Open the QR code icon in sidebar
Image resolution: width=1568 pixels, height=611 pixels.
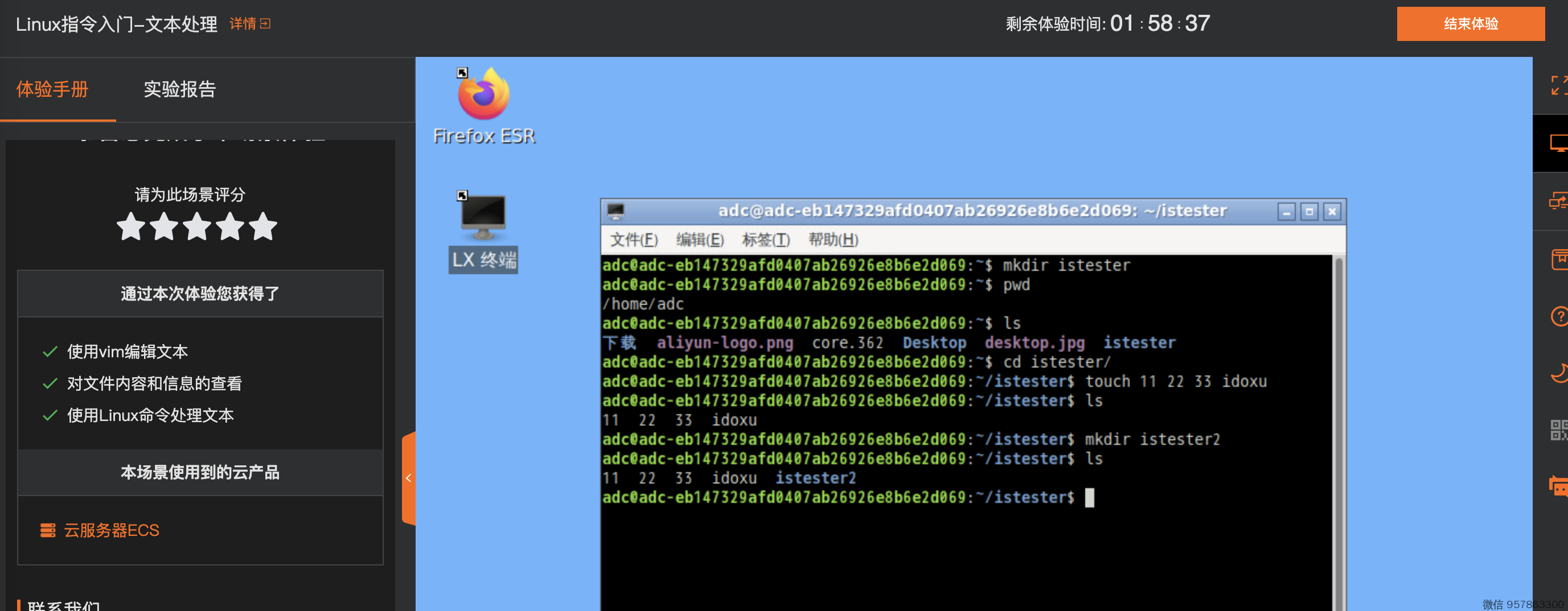(1558, 430)
